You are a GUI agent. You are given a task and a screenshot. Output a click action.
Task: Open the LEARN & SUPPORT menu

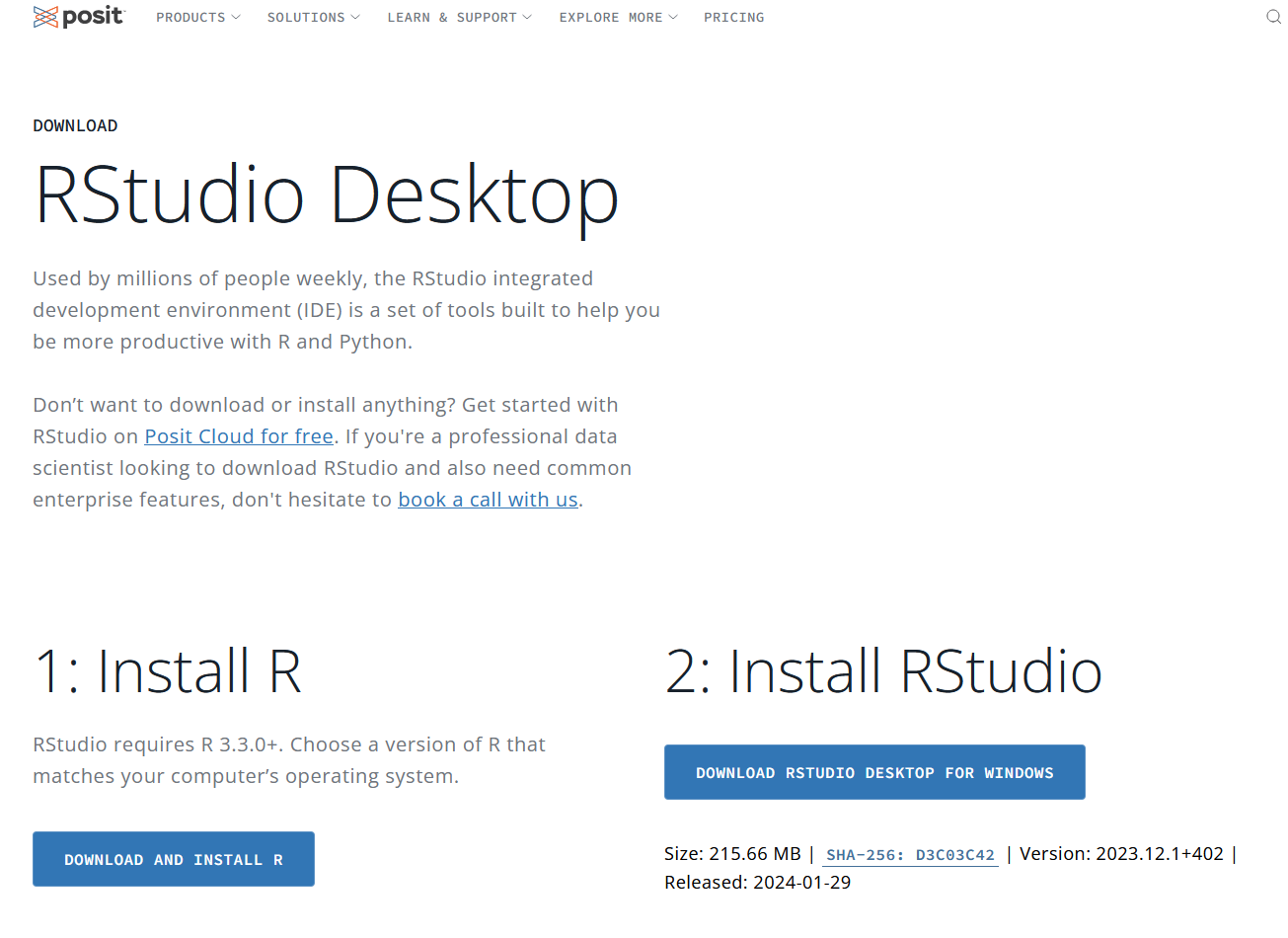(452, 17)
